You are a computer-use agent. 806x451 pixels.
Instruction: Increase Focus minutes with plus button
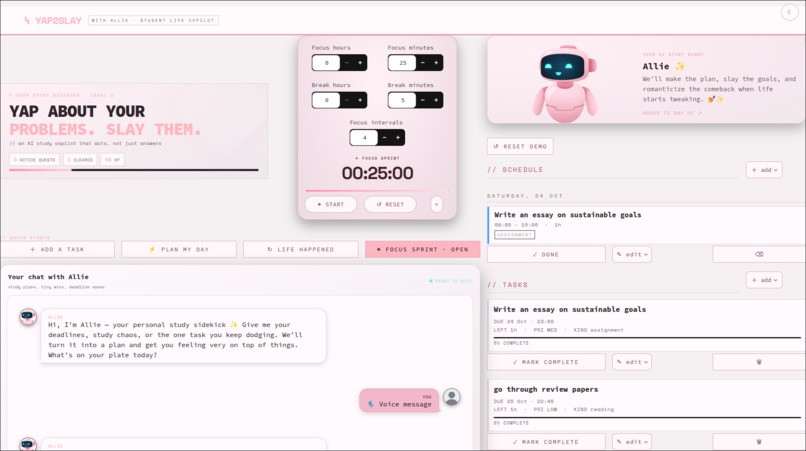pyautogui.click(x=436, y=63)
